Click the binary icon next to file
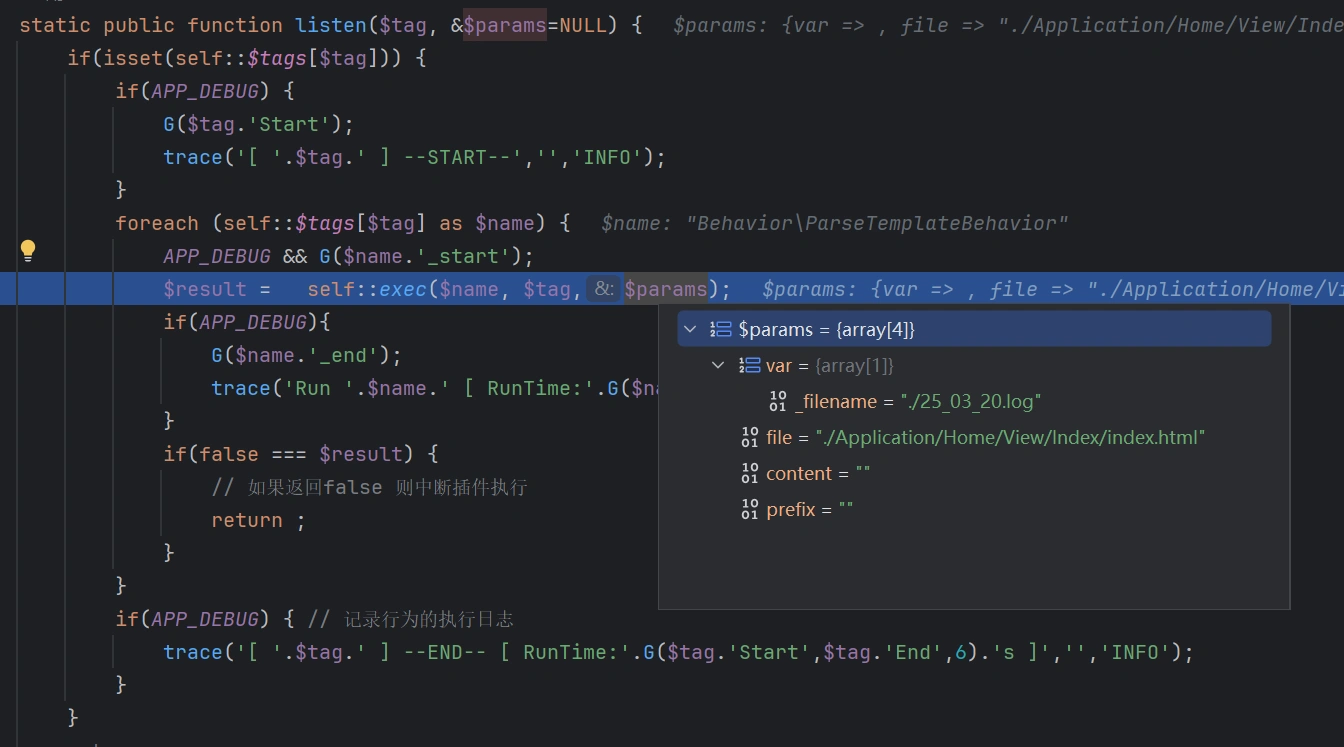This screenshot has height=747, width=1344. [x=749, y=437]
